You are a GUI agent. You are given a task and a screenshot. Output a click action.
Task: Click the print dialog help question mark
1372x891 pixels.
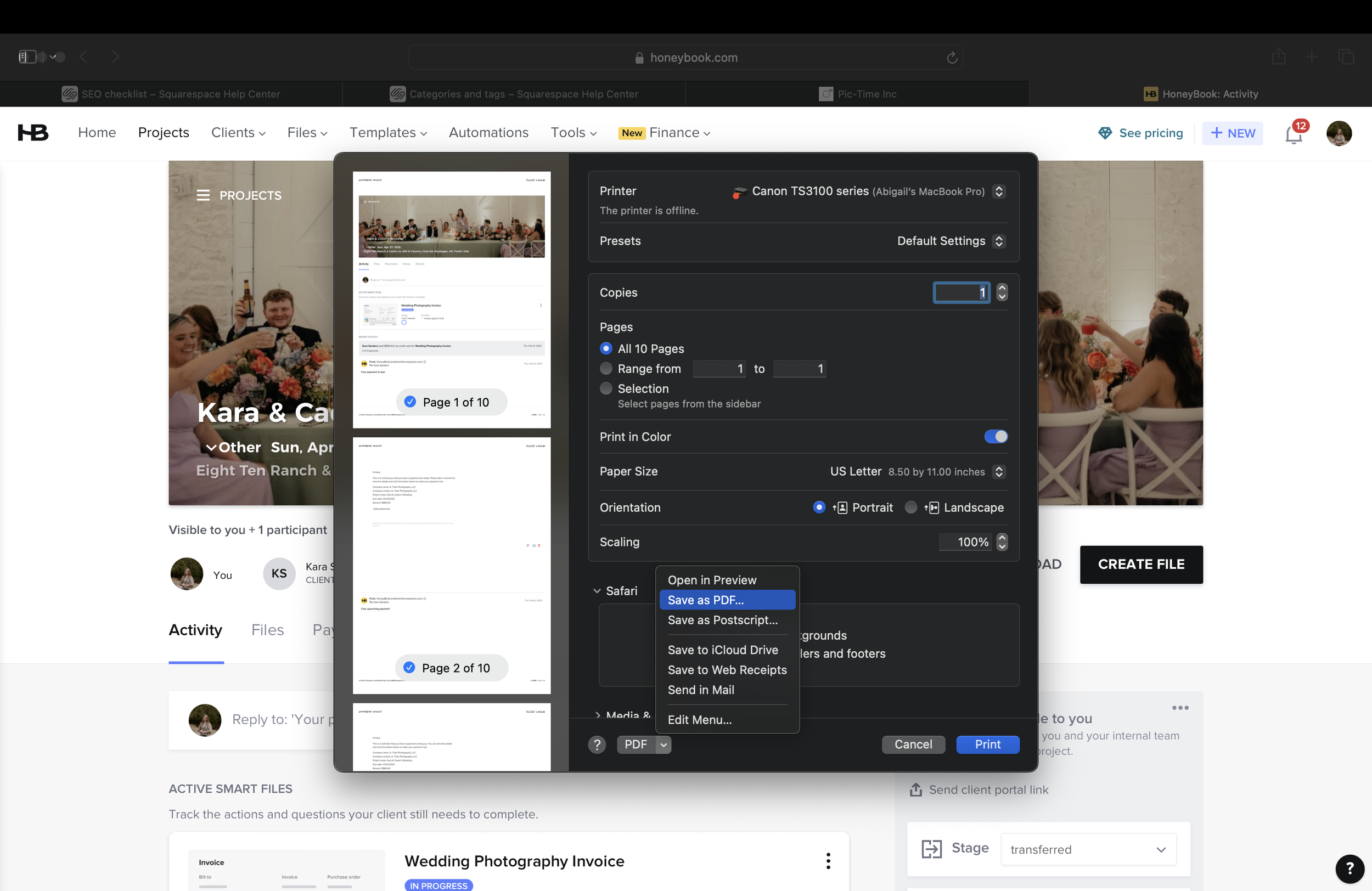[597, 745]
